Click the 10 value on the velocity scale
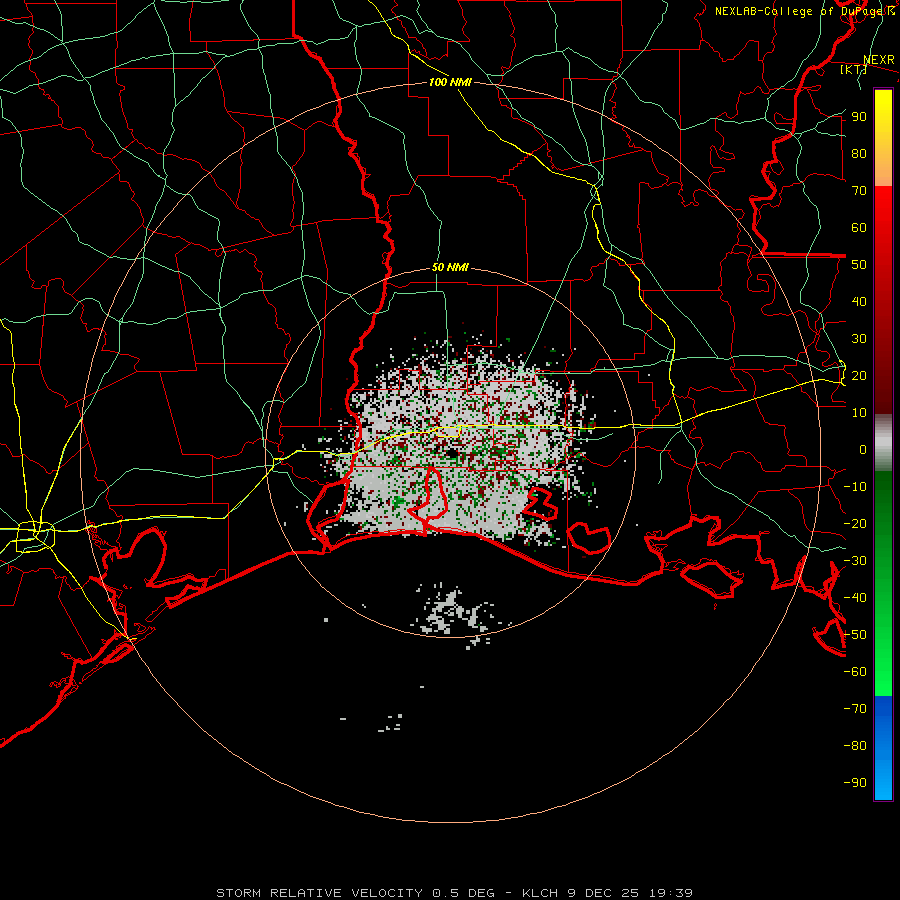The image size is (900, 900). pyautogui.click(x=859, y=413)
